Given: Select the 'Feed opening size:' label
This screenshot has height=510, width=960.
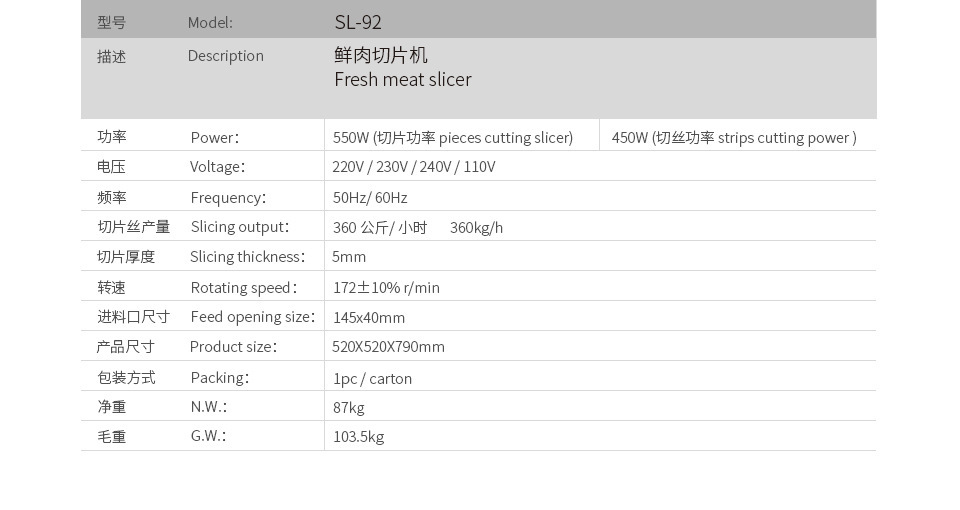Looking at the screenshot, I should (x=252, y=317).
